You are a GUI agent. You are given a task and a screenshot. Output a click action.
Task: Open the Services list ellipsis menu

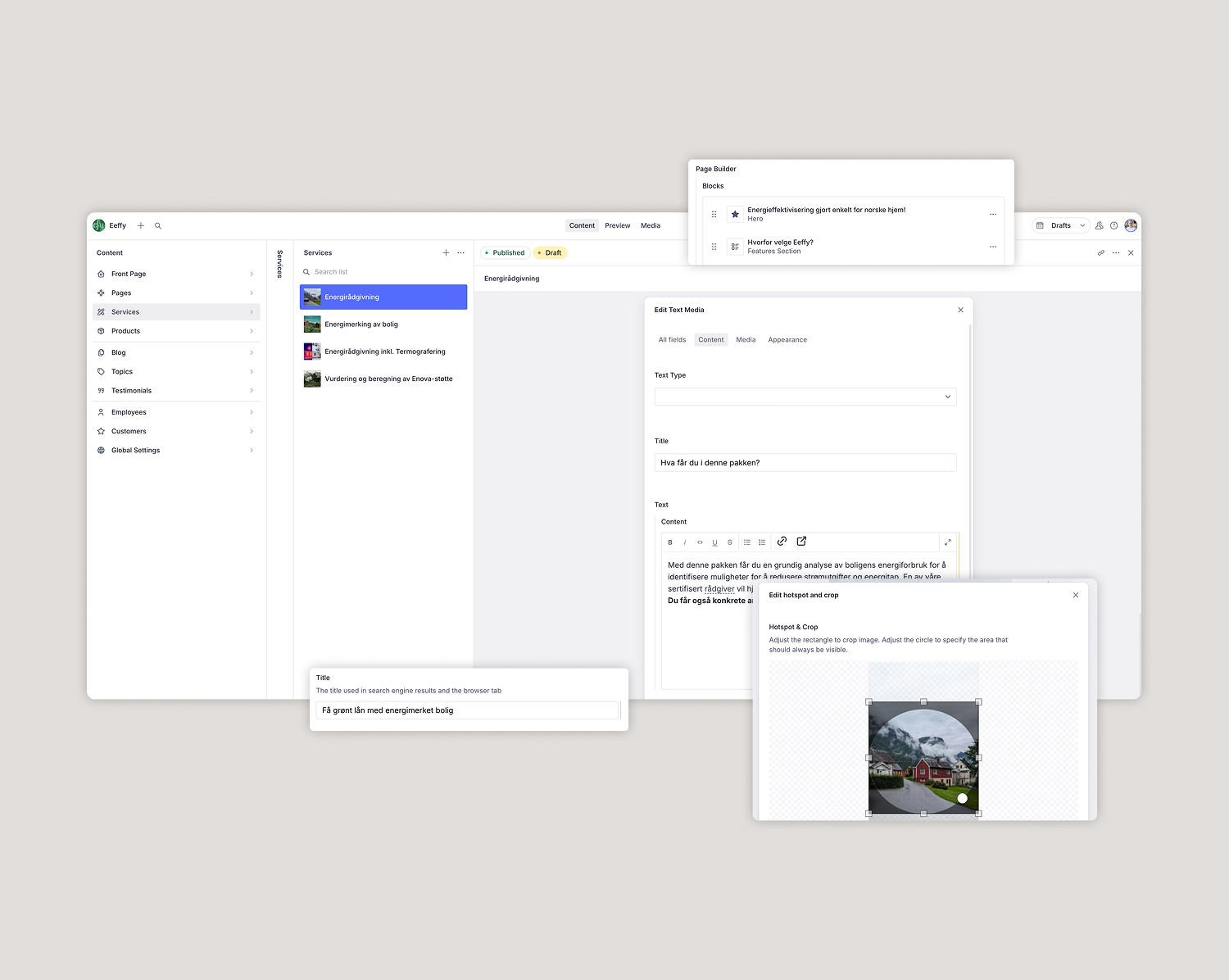point(461,253)
